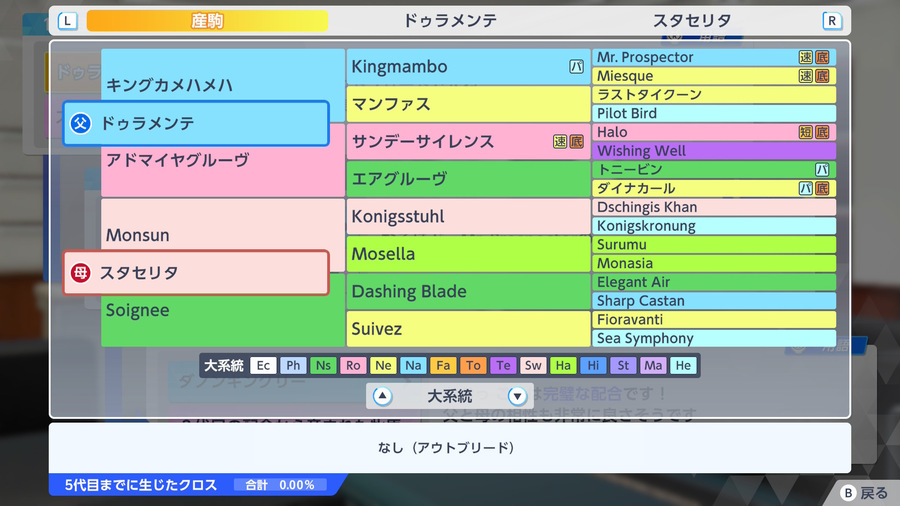This screenshot has height=506, width=900.
Task: Click the ダイナカール row
Action: [713, 188]
